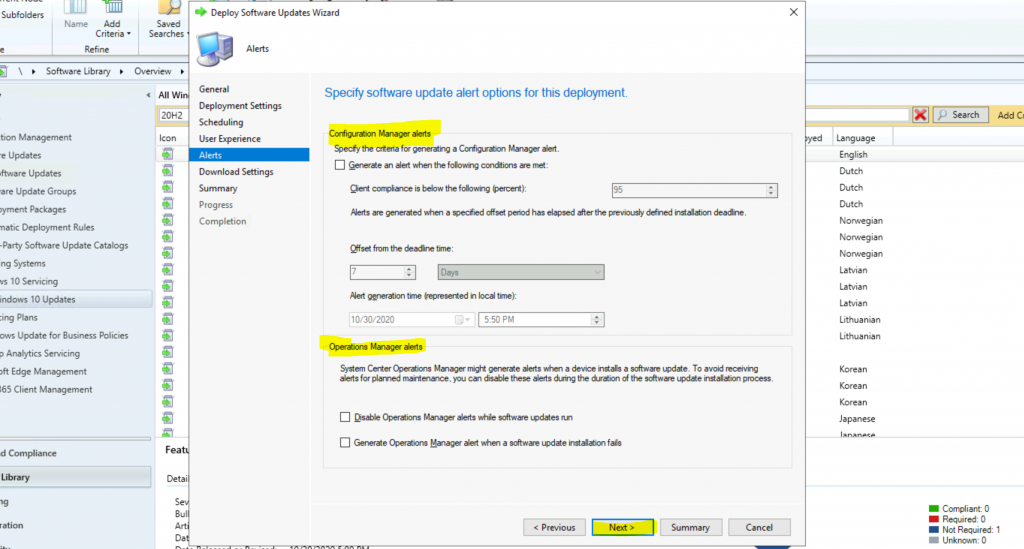Select Deployment Packages tree node

[x=33, y=210]
